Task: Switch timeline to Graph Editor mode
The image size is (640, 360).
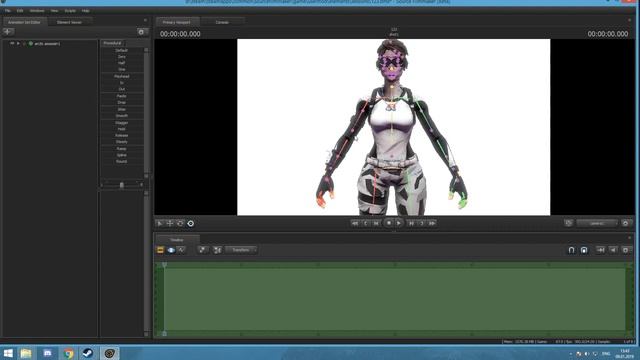Action: pos(181,250)
